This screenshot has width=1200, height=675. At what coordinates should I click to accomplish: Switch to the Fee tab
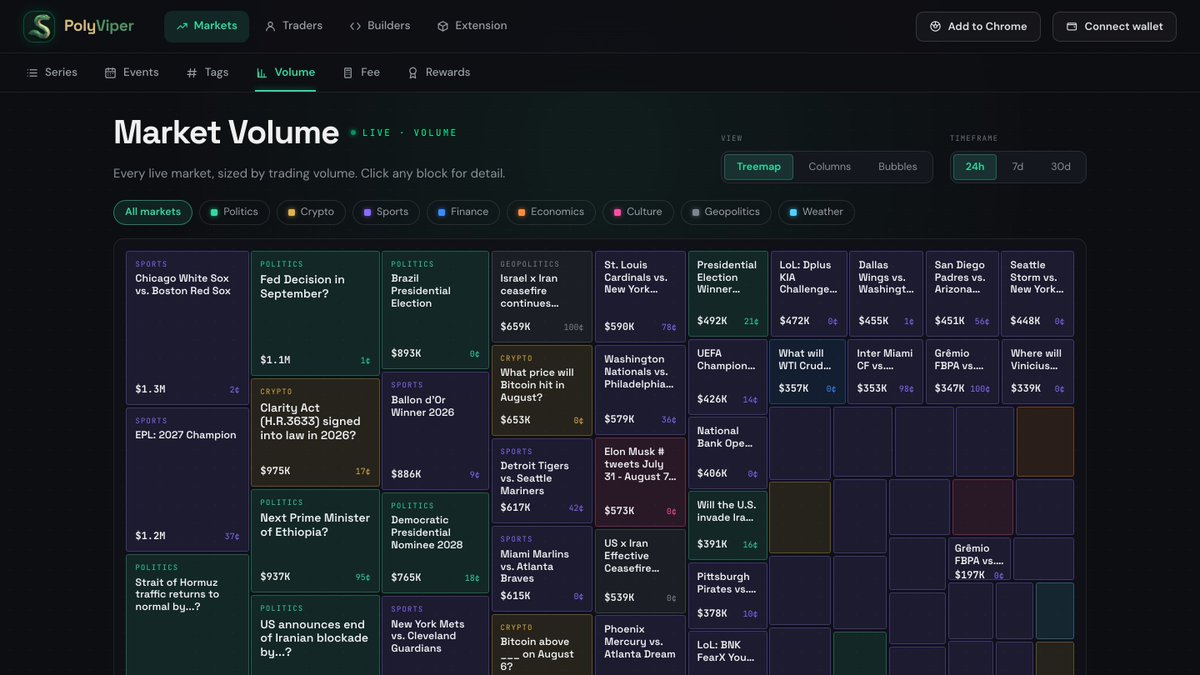point(361,73)
